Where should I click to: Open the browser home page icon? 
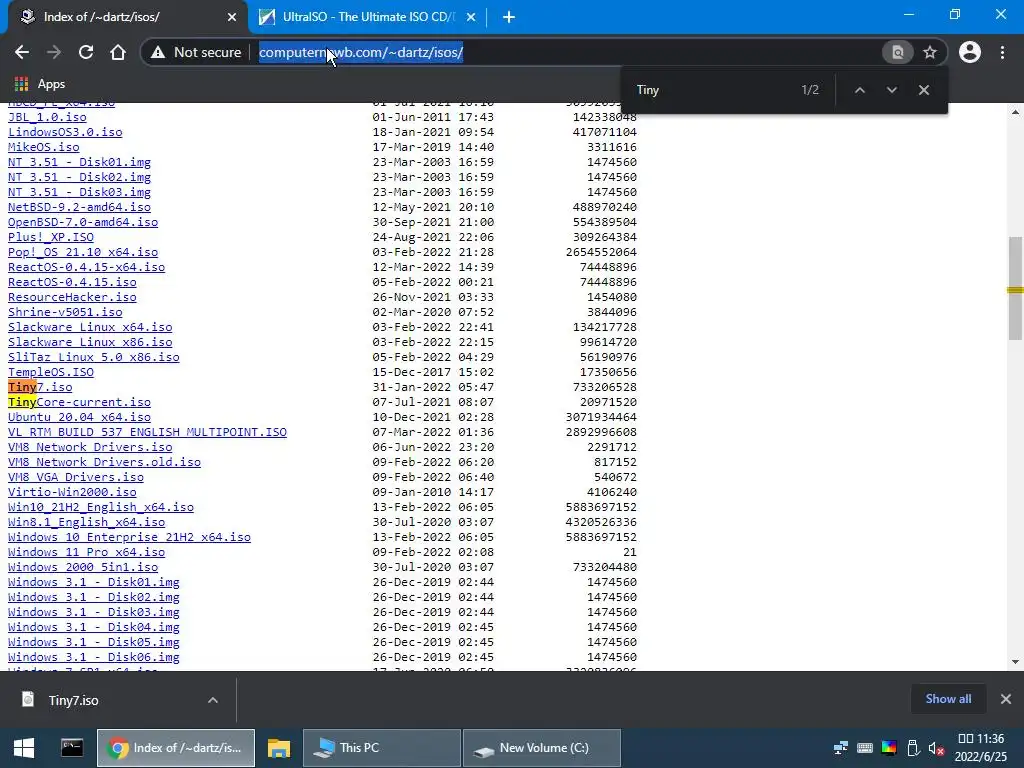tap(118, 52)
